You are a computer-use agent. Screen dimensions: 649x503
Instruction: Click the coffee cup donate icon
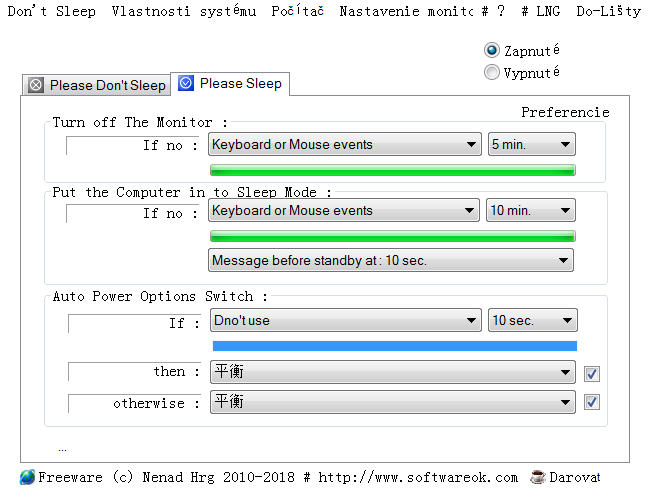[538, 477]
